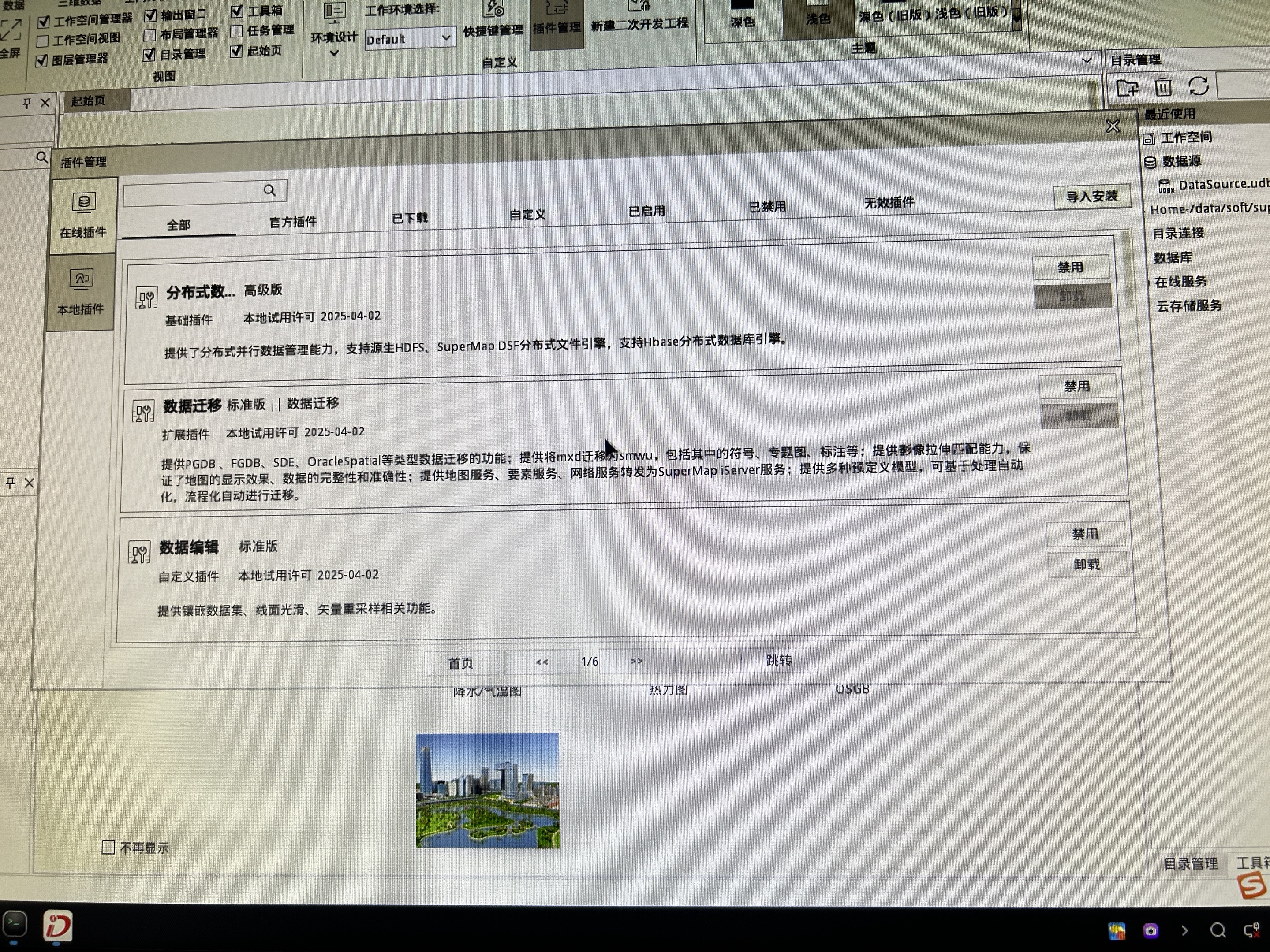Select the 全部 plugin filter tab
The image size is (1270, 952).
coord(179,225)
